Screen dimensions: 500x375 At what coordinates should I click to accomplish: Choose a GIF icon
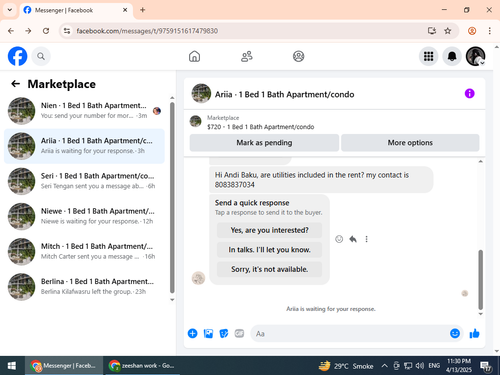tap(239, 333)
